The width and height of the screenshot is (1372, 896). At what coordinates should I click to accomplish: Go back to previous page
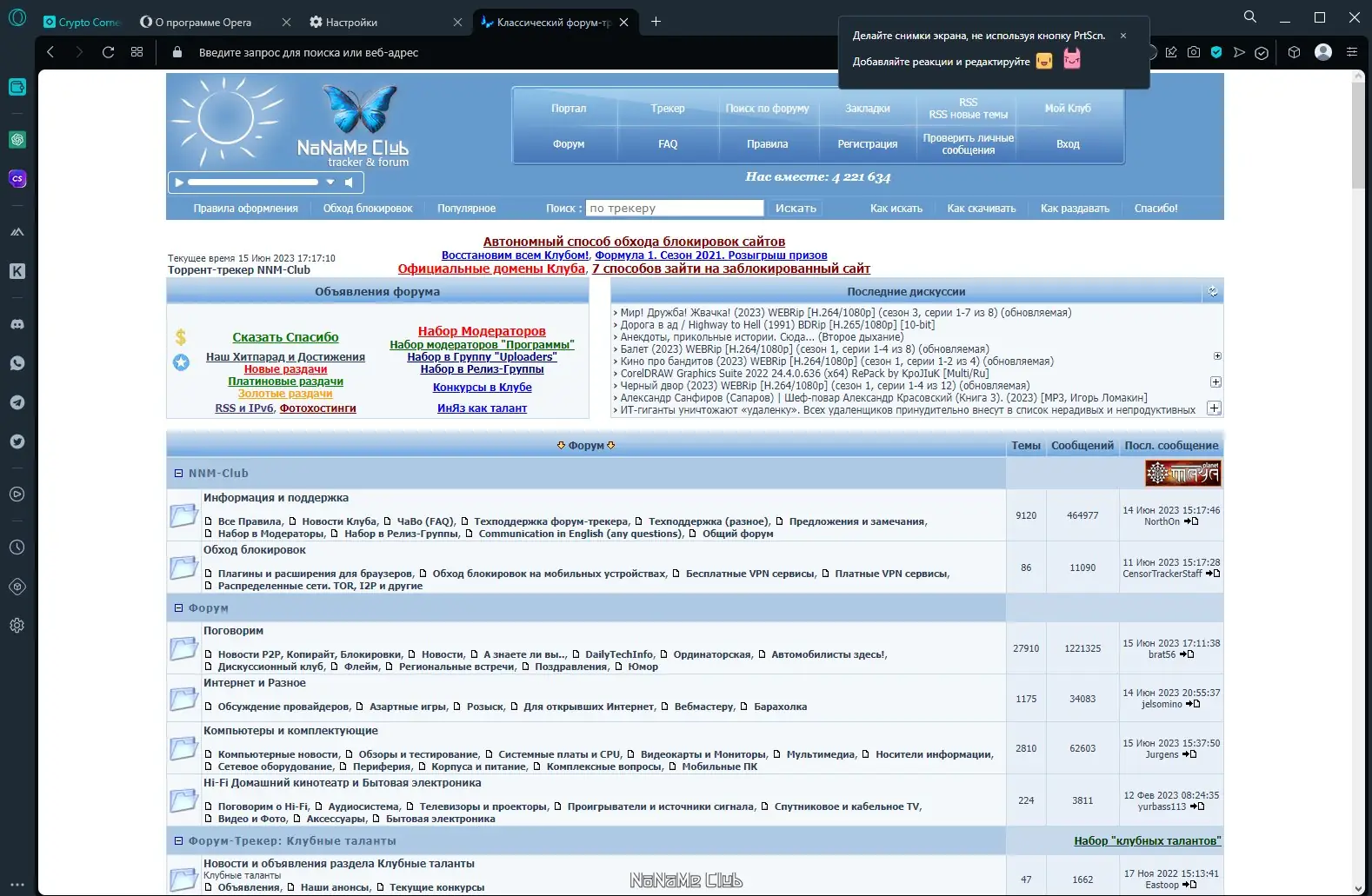coord(50,52)
